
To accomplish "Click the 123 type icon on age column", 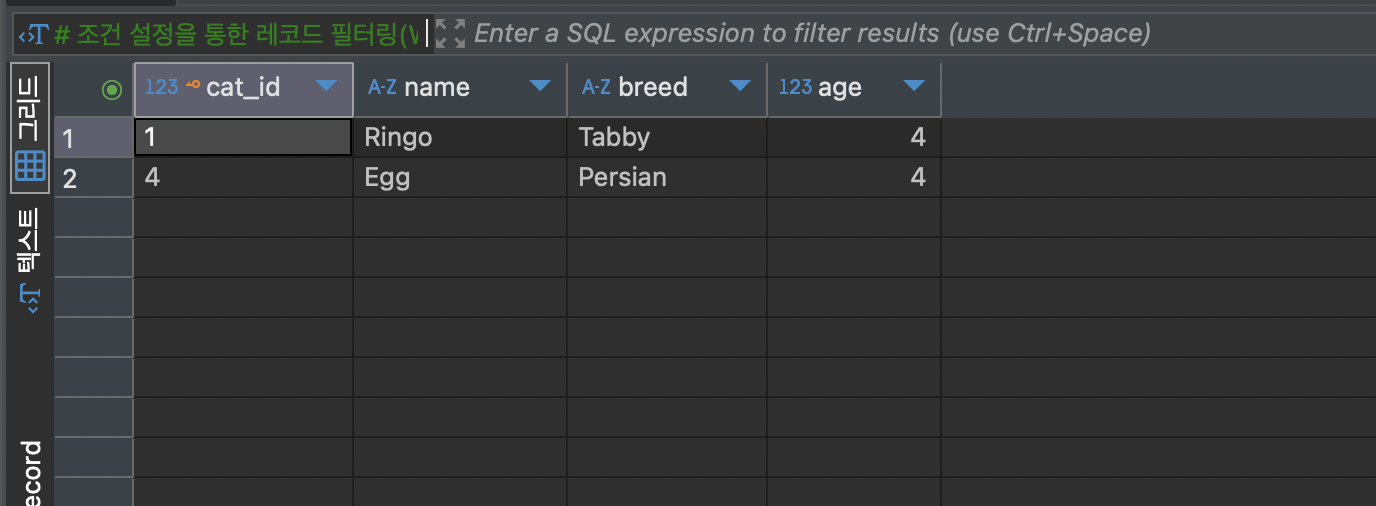I will (795, 87).
